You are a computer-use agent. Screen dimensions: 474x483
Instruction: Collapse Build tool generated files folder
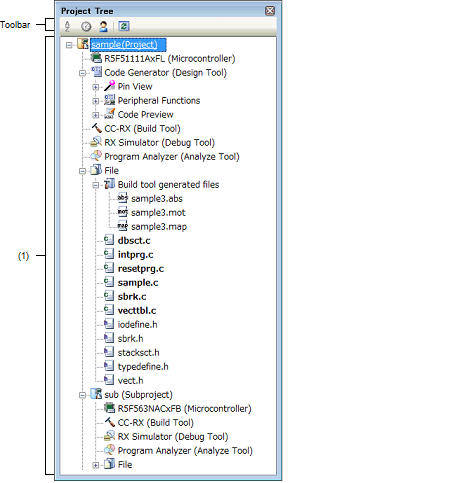(96, 185)
